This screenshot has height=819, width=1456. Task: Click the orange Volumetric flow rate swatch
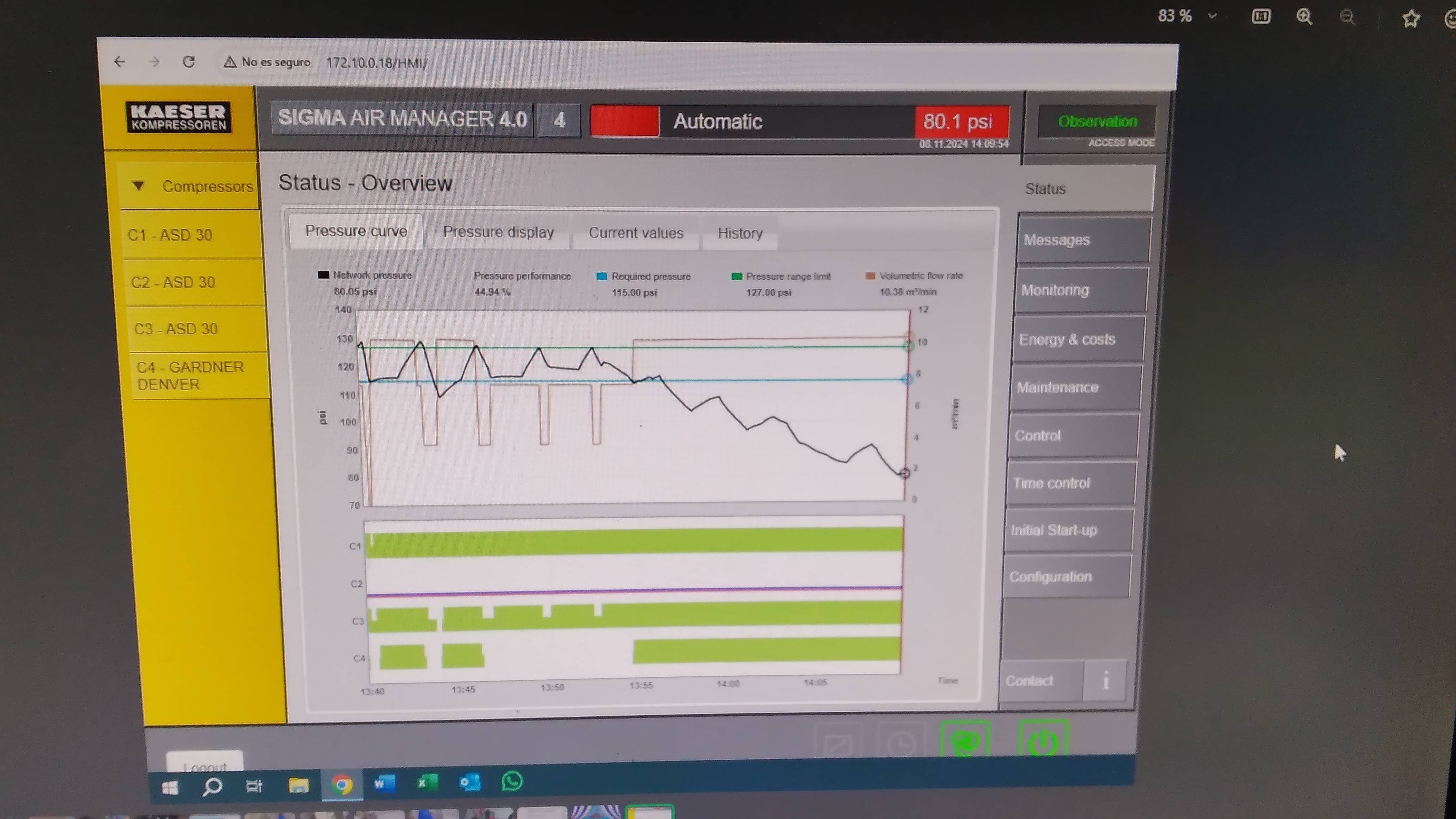click(870, 276)
